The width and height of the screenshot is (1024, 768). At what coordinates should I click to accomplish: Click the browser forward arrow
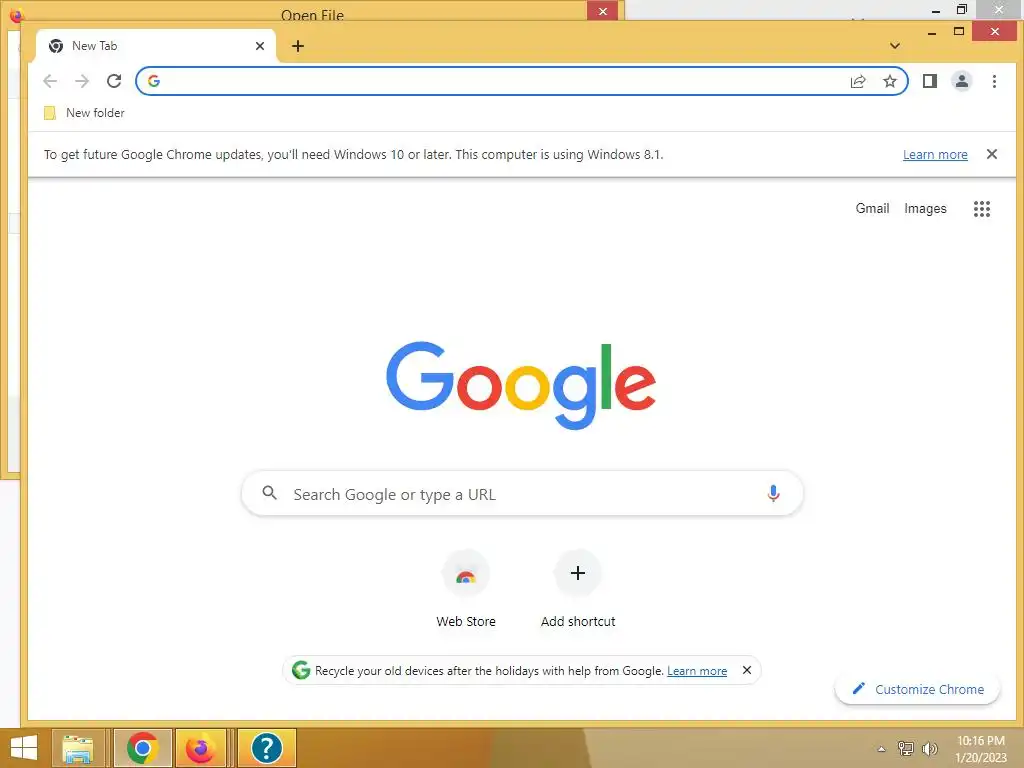pyautogui.click(x=82, y=81)
